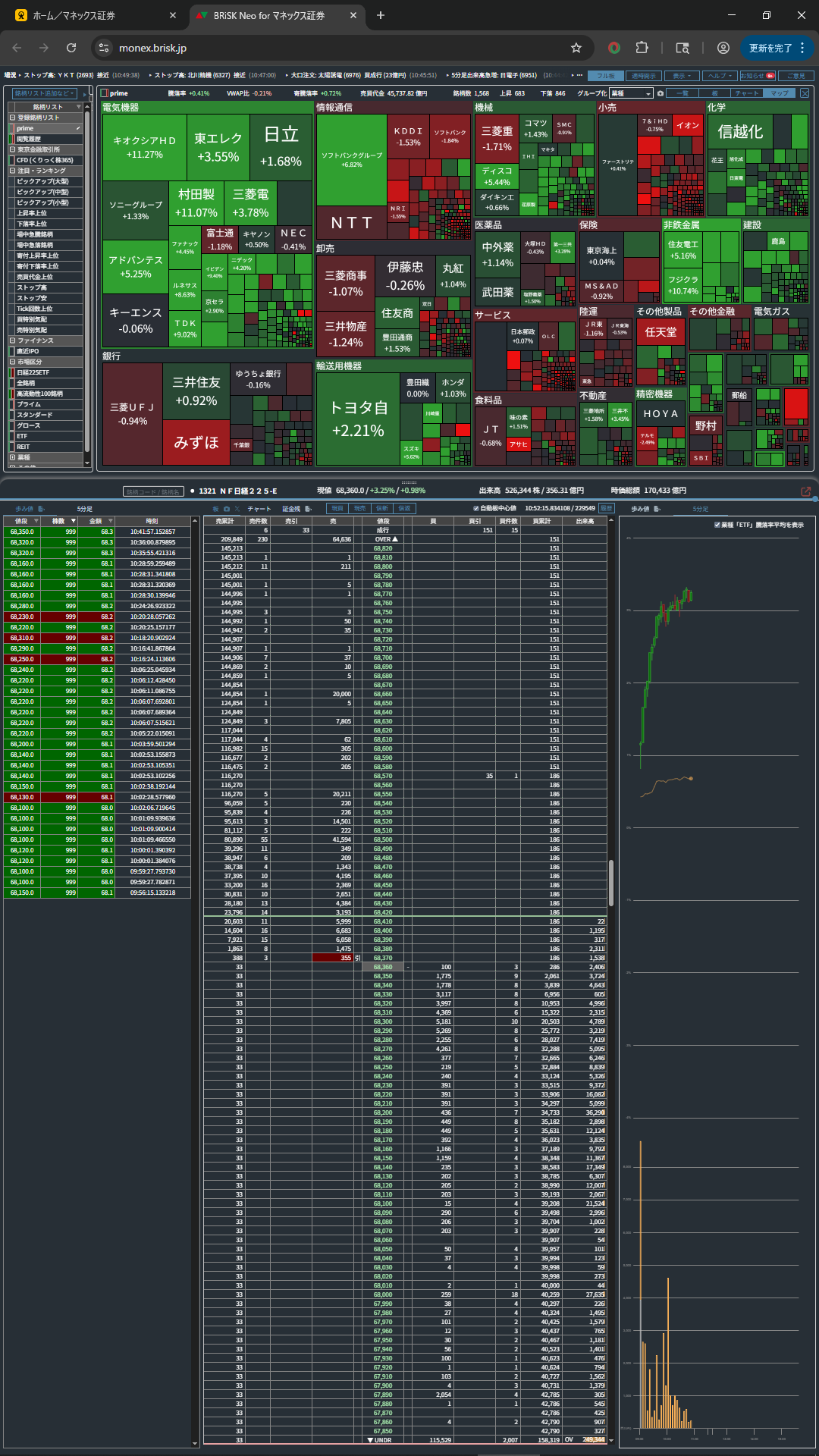This screenshot has height=1456, width=819.
Task: Open the ヘルプ menu
Action: pos(719,76)
